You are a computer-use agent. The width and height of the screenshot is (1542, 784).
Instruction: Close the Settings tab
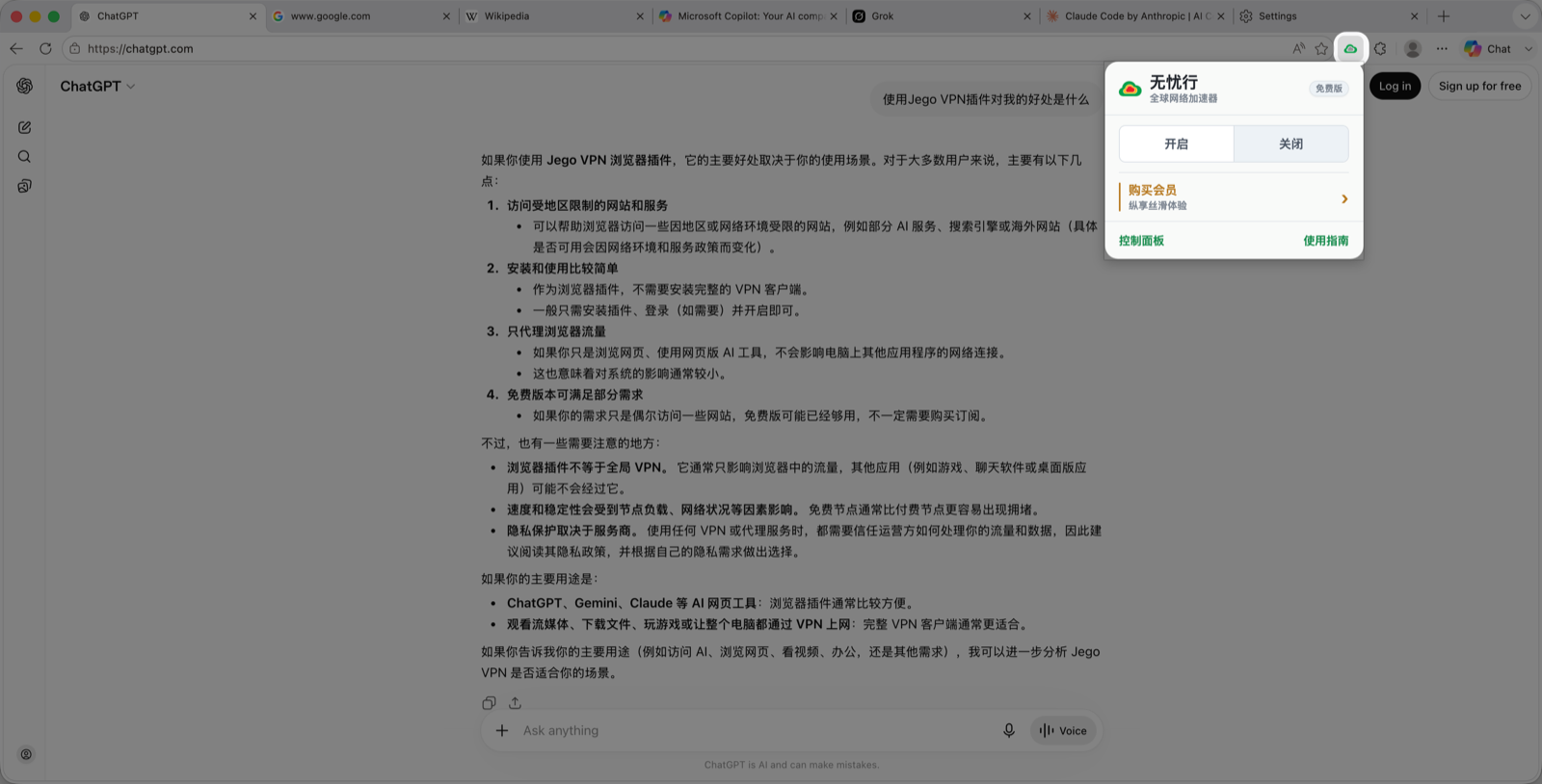point(1414,16)
